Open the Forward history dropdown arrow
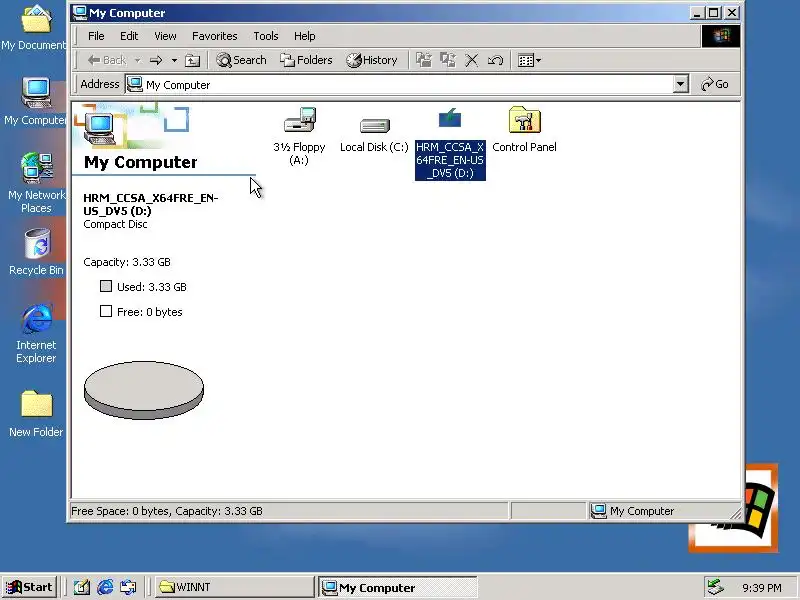This screenshot has width=800, height=600. (174, 60)
